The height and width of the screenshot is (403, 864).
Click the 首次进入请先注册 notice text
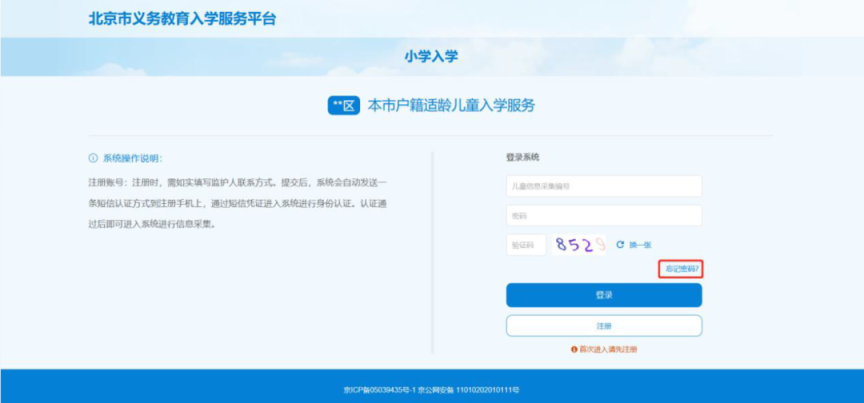[607, 349]
